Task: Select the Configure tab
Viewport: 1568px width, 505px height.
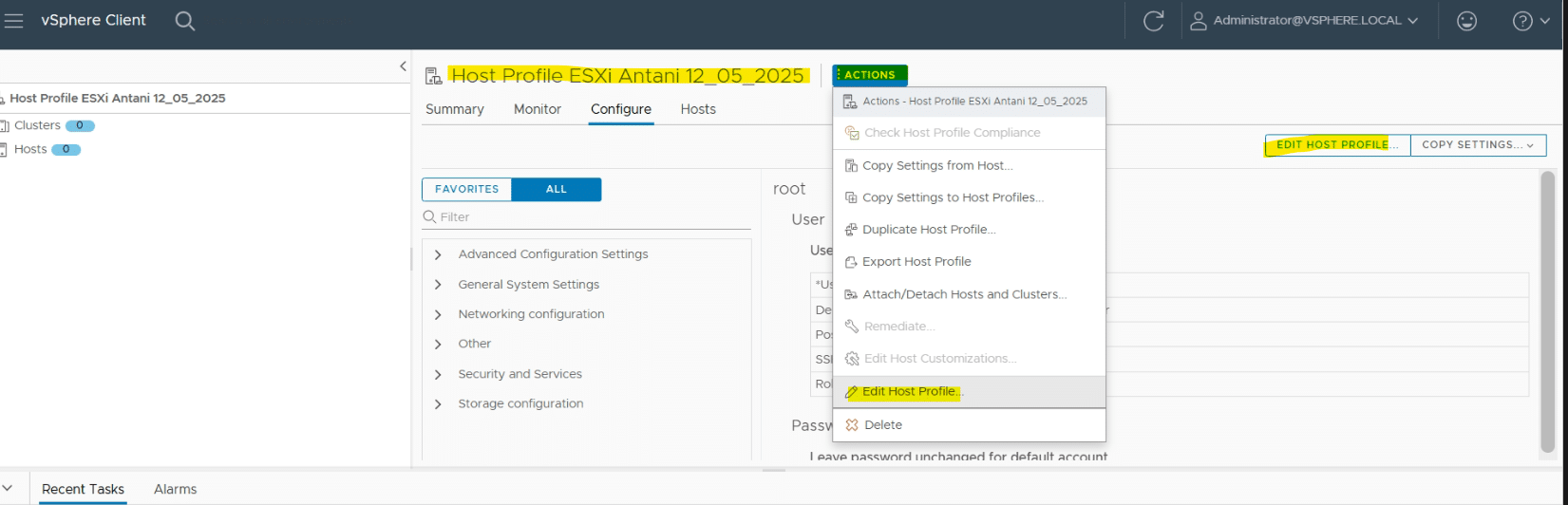Action: click(621, 109)
